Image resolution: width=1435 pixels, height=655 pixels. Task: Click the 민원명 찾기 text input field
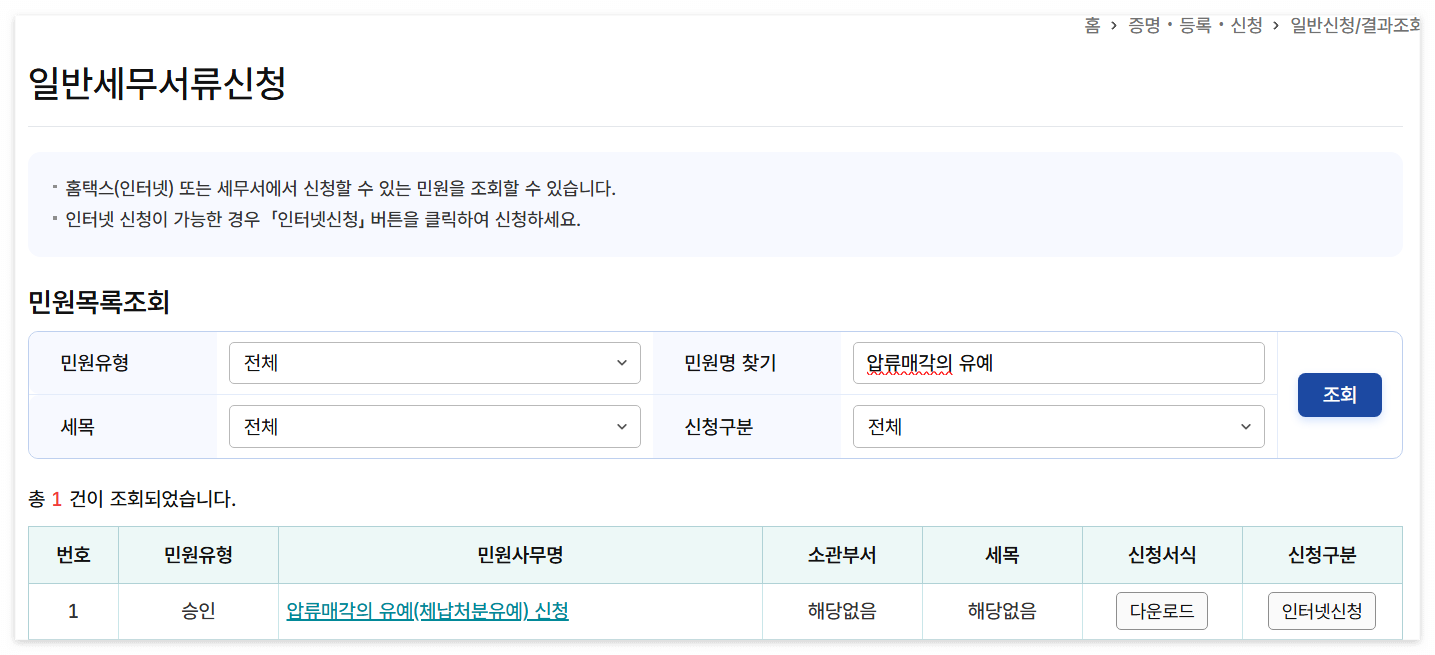pyautogui.click(x=1058, y=362)
